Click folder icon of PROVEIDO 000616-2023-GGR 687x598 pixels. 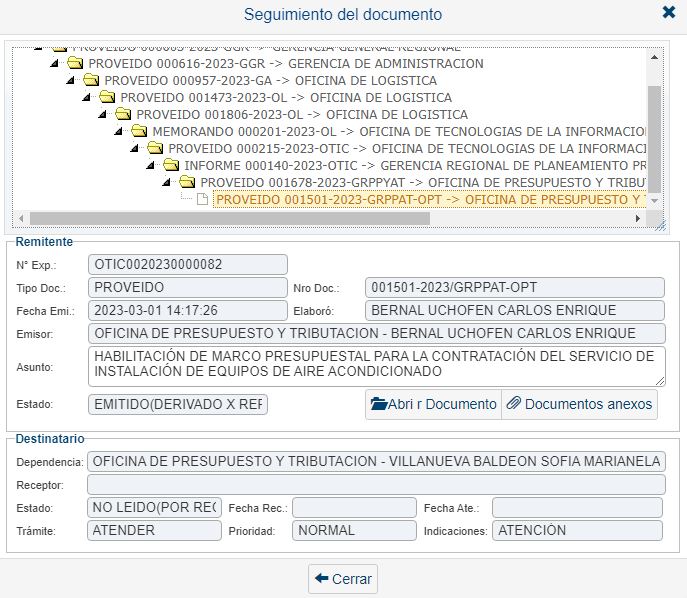click(x=75, y=63)
